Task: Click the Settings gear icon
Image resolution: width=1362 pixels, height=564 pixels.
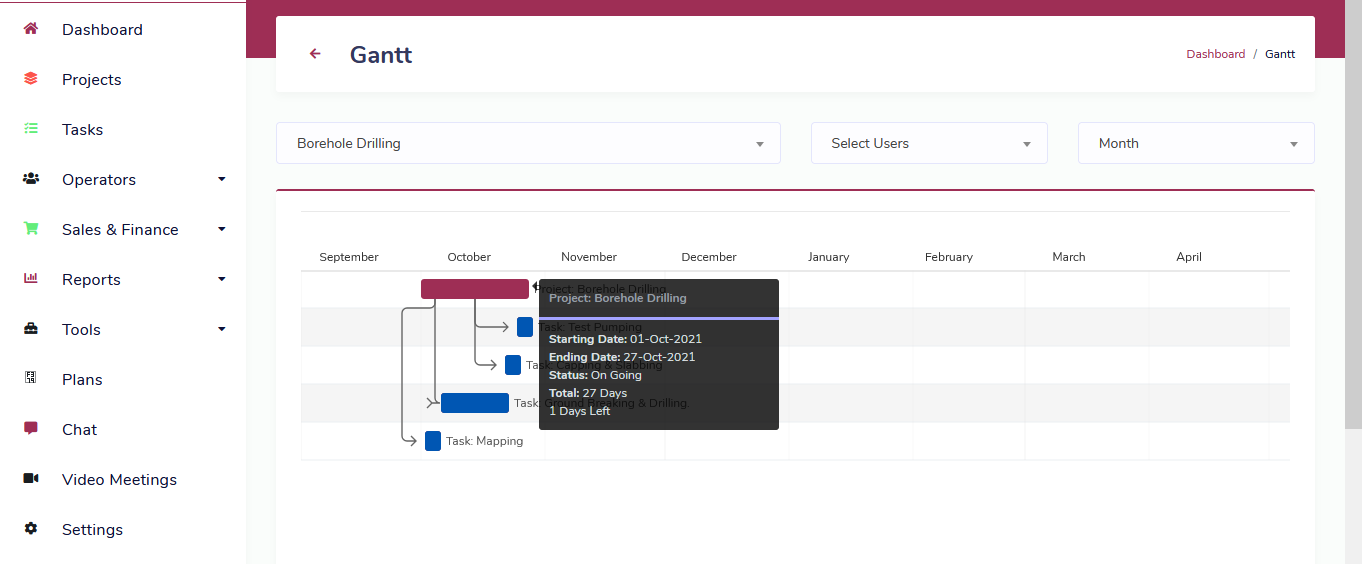Action: (31, 529)
